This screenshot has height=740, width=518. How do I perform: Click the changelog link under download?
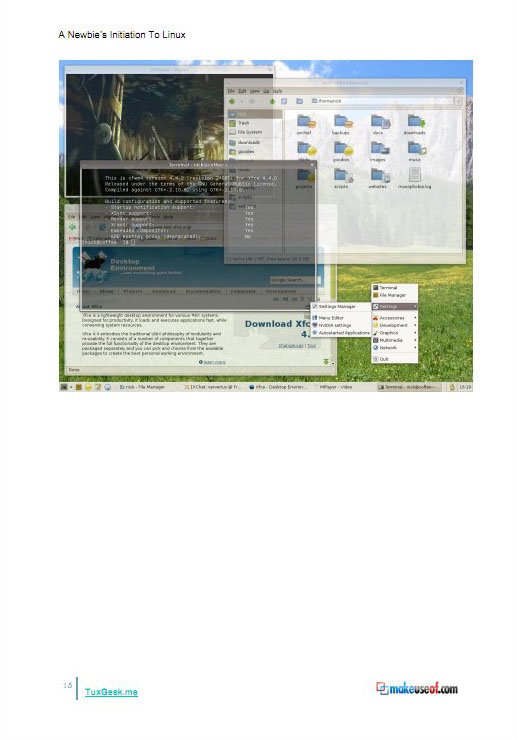[290, 345]
